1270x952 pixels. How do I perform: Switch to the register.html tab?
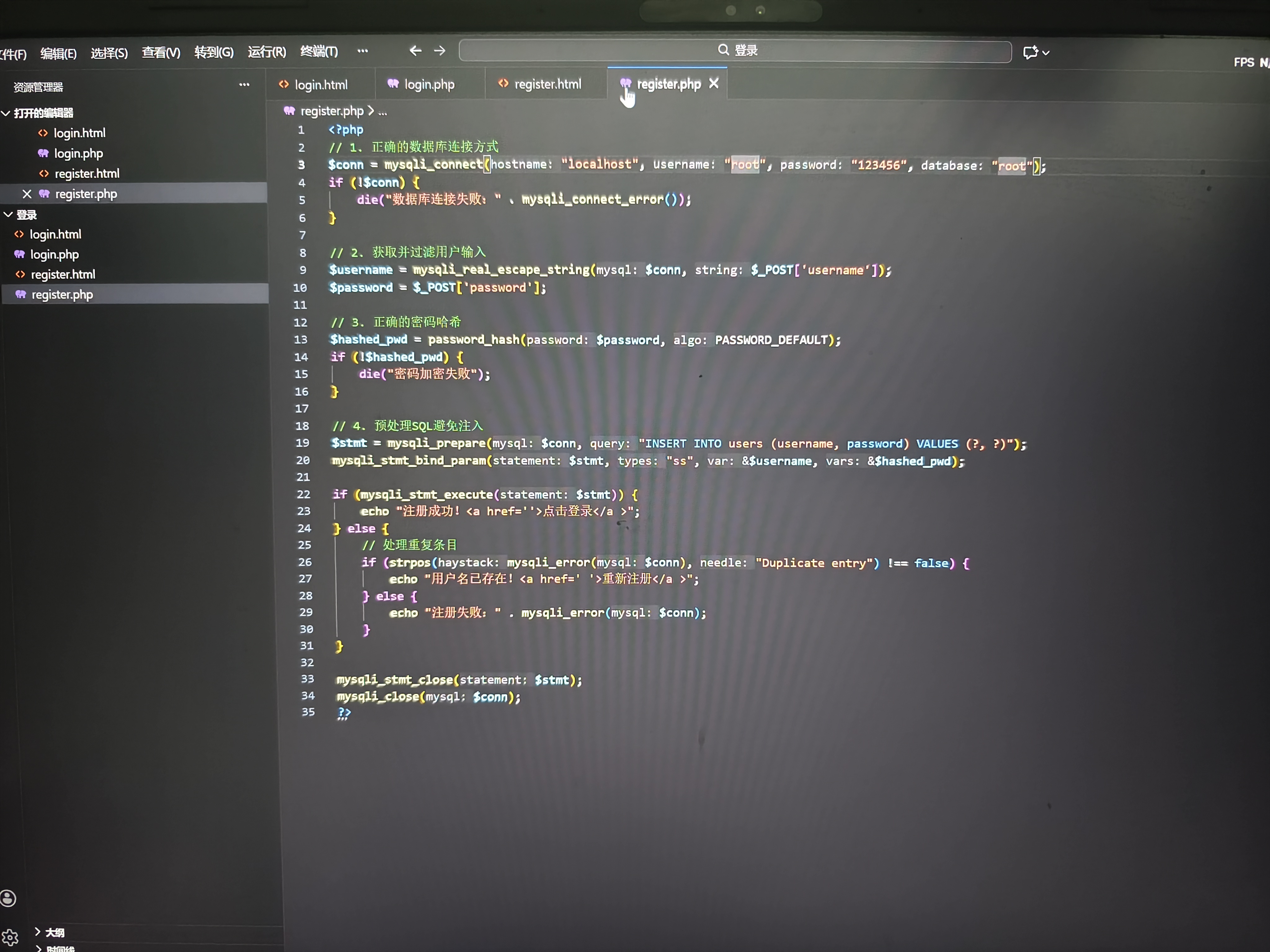tap(547, 84)
